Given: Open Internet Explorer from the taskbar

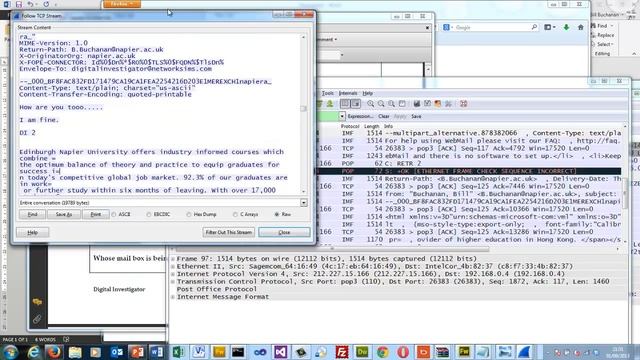Looking at the screenshot, I should (34, 352).
